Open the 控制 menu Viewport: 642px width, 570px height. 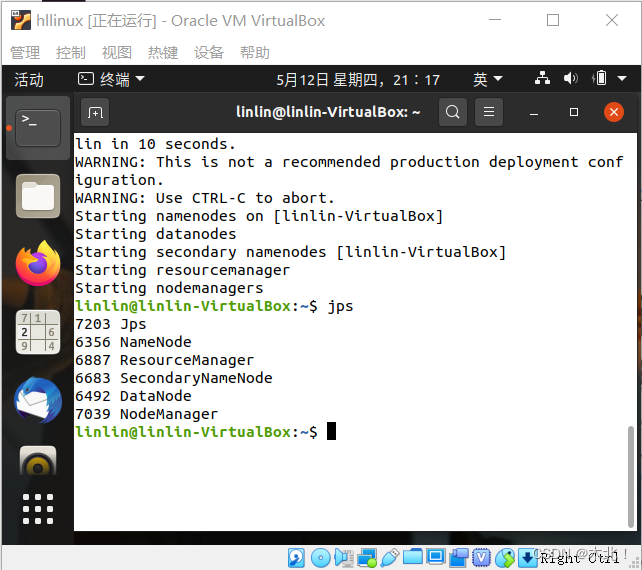(71, 52)
